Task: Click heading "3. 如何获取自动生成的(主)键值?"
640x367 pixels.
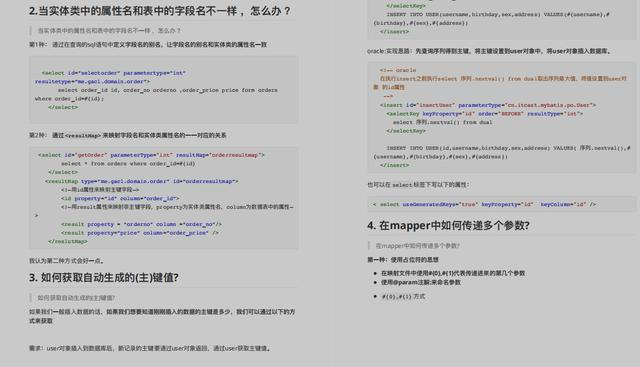Action: [x=104, y=278]
